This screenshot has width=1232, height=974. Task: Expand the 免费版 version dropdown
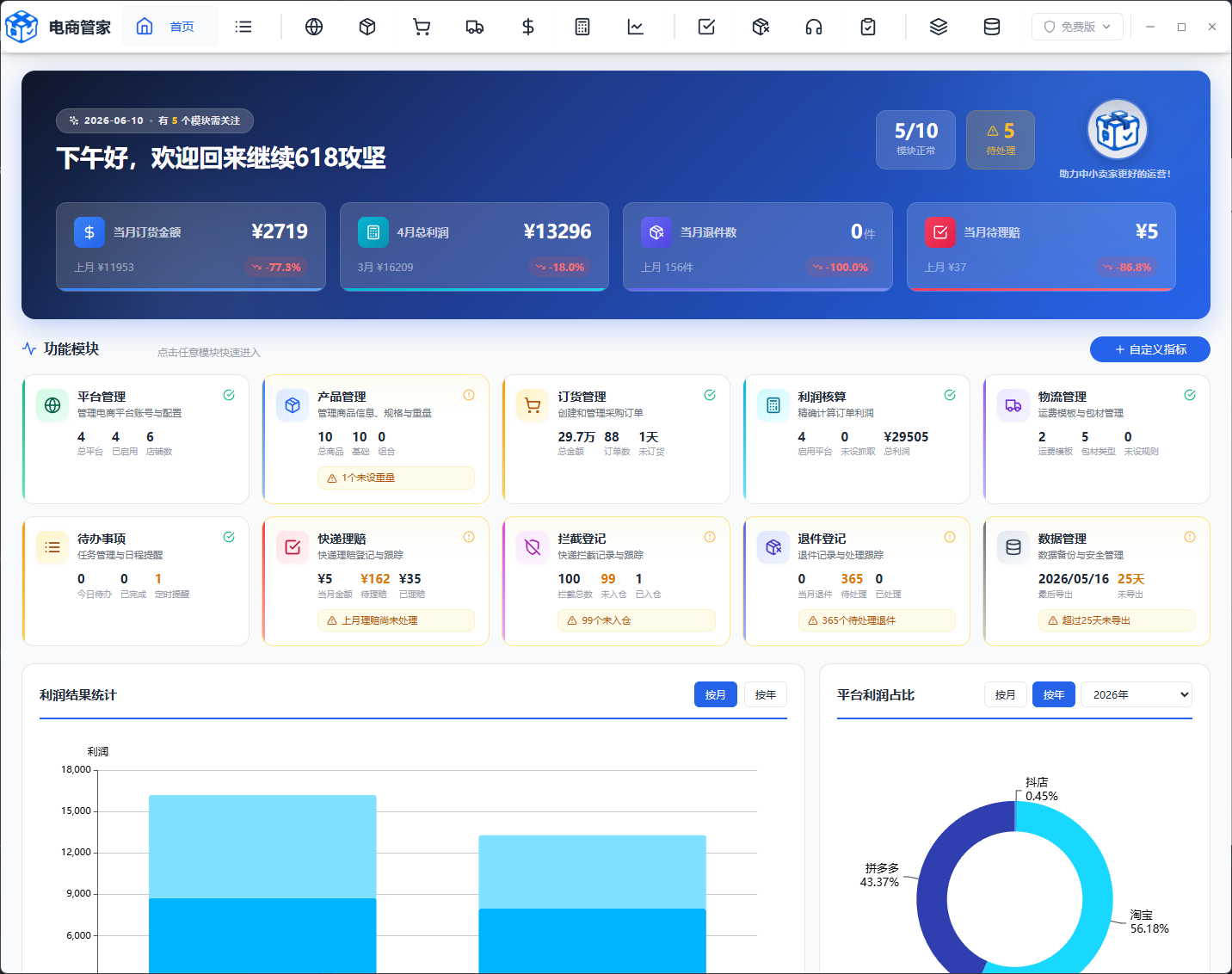(1077, 27)
